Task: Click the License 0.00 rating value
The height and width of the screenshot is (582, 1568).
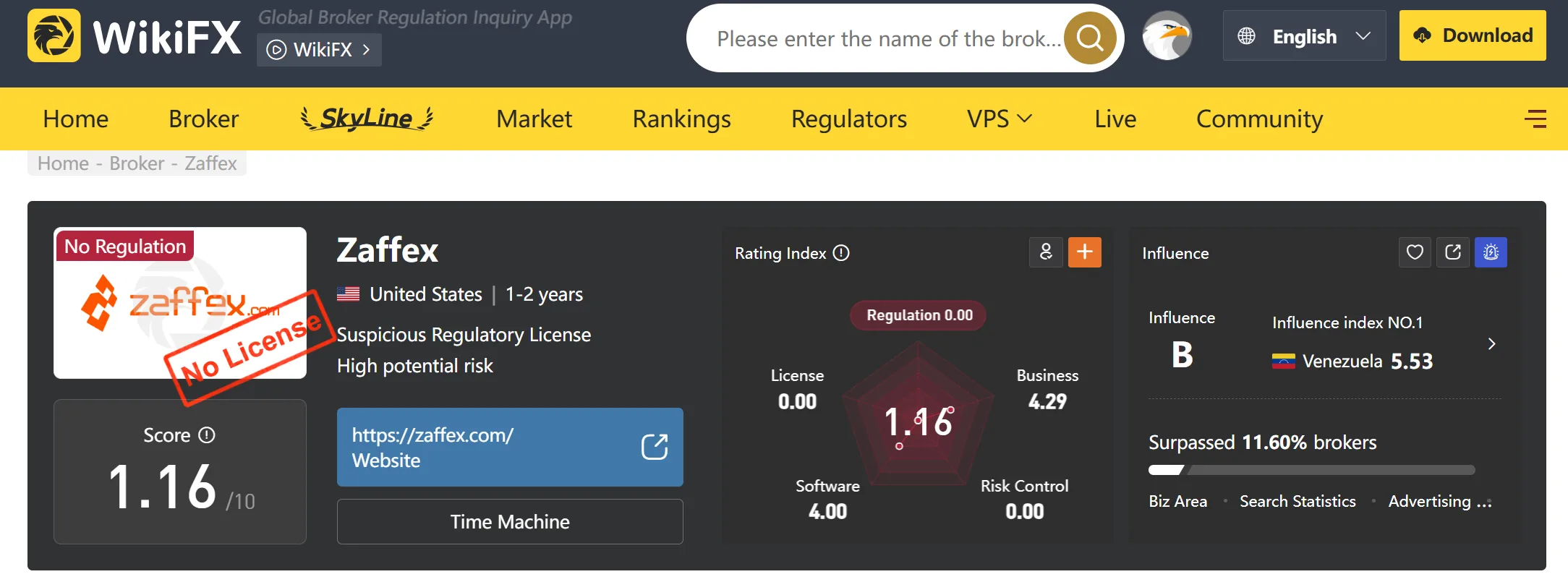Action: point(797,402)
